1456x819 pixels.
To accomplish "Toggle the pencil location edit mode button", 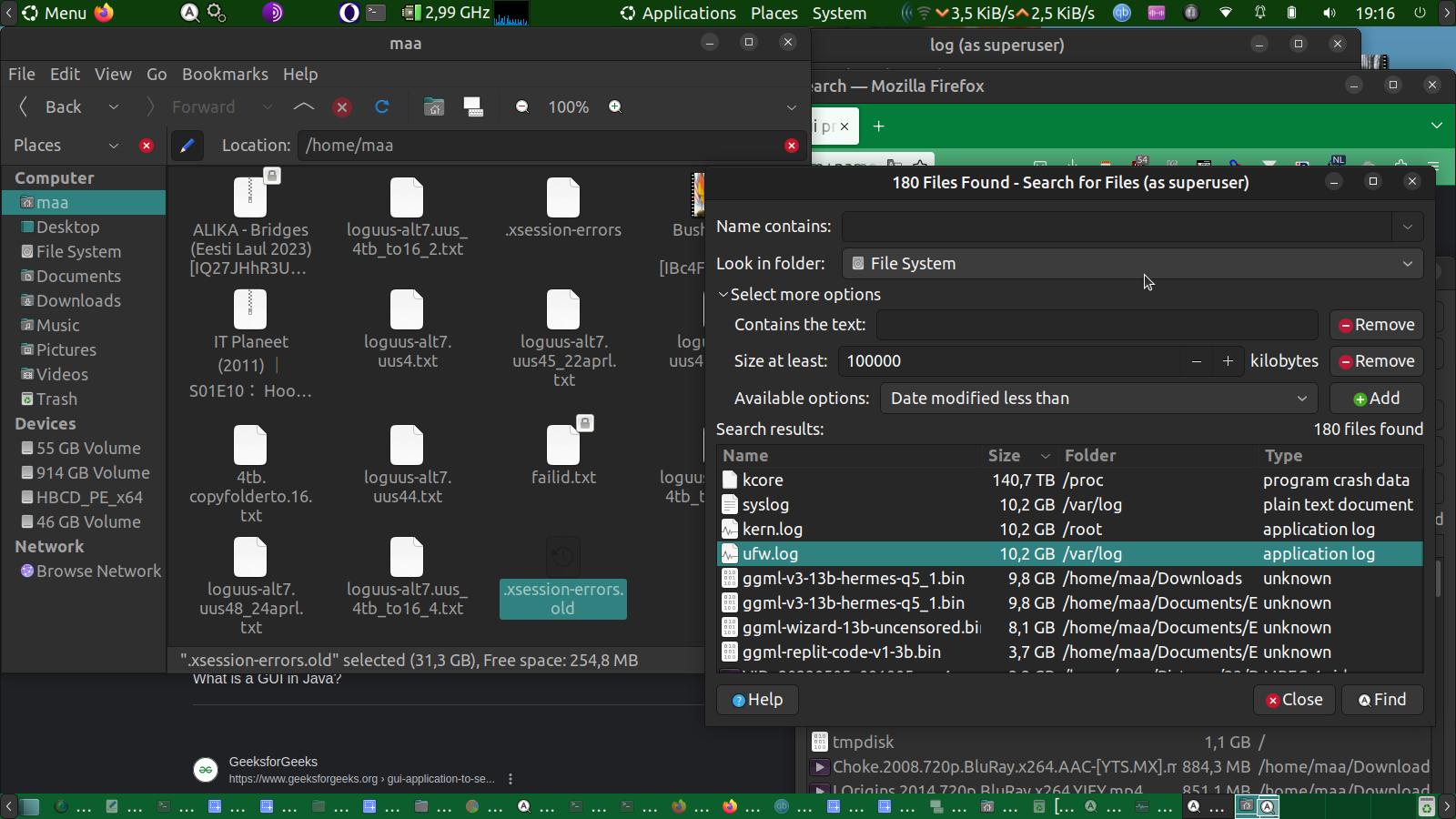I will tap(187, 146).
